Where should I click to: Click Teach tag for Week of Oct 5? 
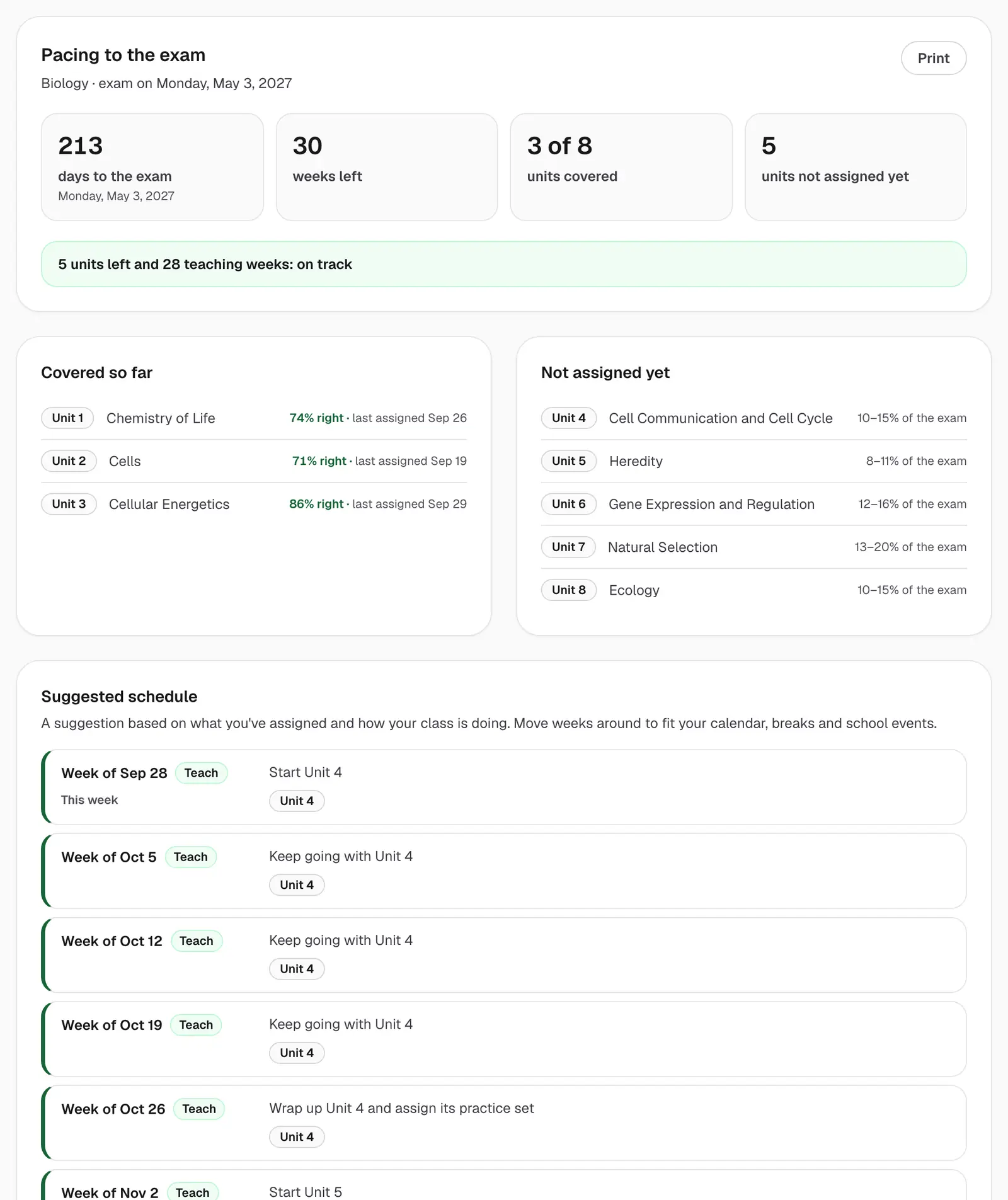(190, 857)
